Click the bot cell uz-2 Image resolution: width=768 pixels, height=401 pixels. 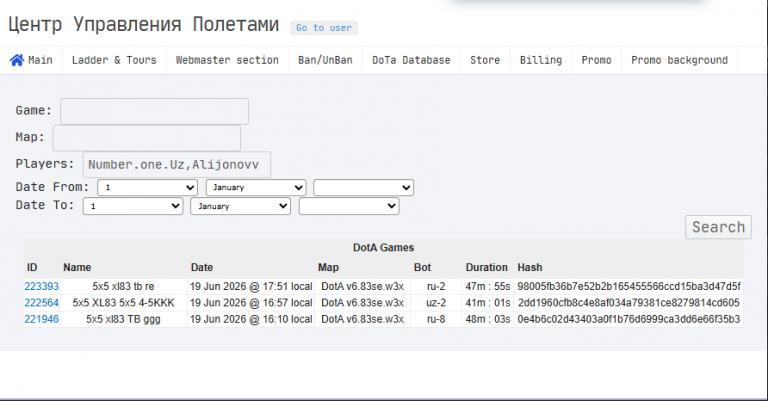[x=436, y=303]
